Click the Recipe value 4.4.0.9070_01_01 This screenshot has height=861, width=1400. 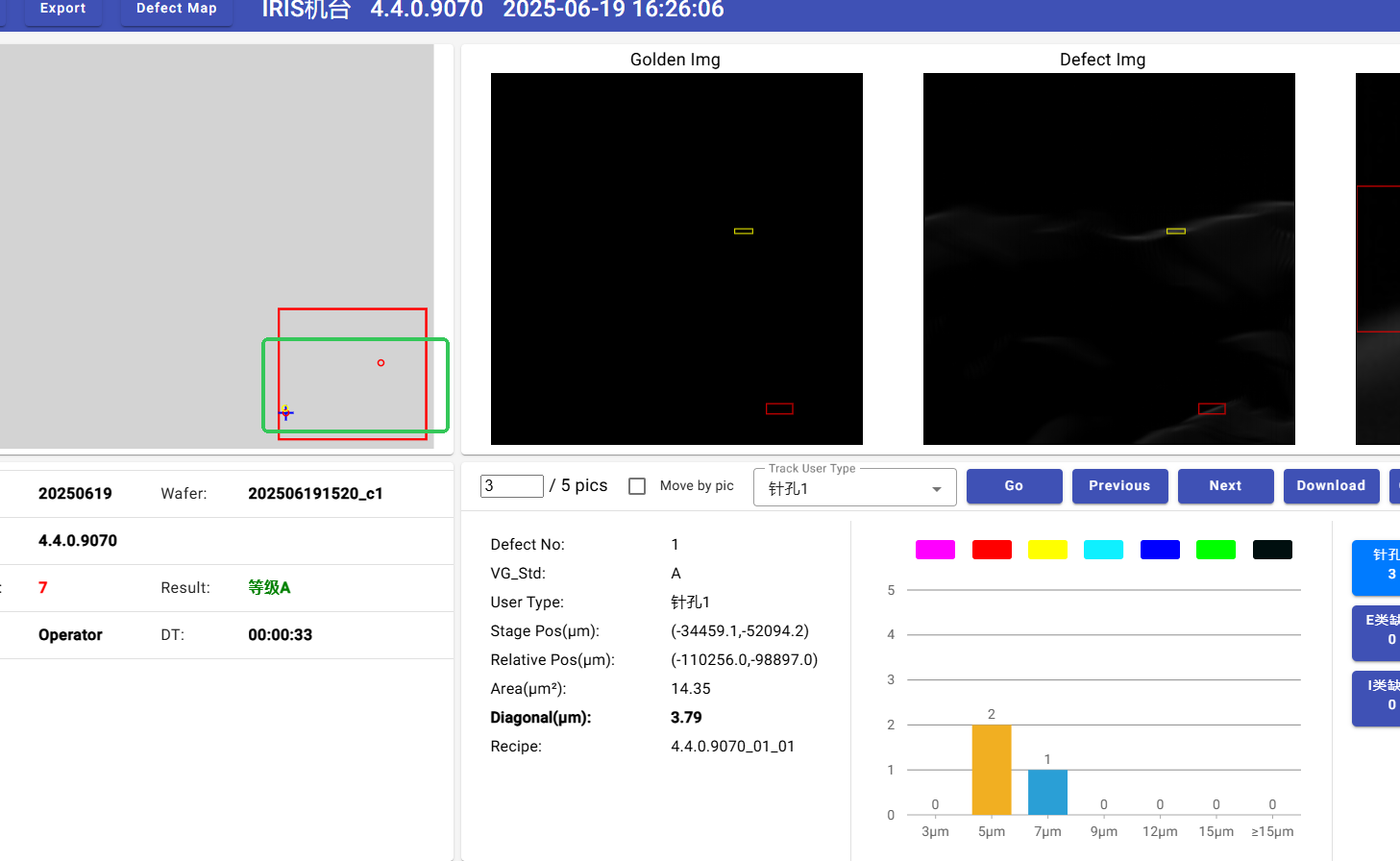[732, 747]
